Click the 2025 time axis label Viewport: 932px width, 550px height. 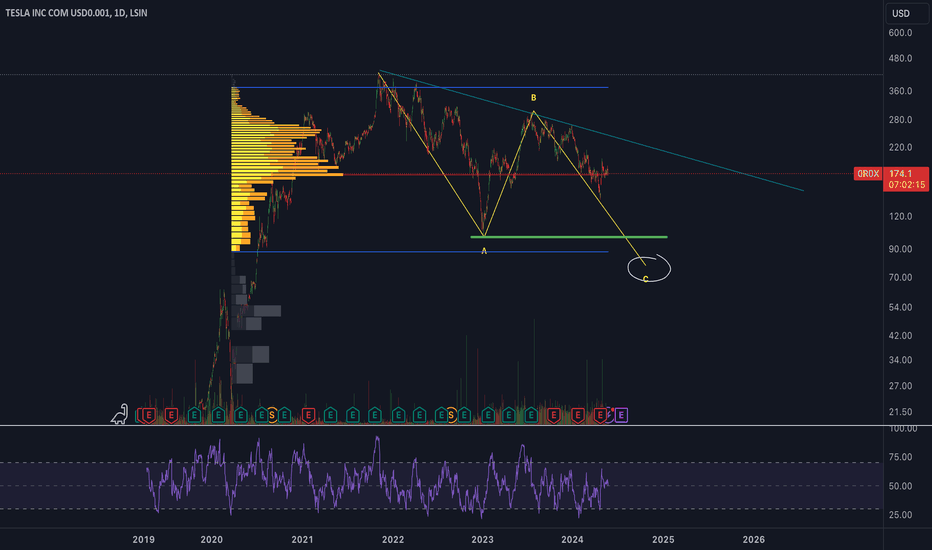pyautogui.click(x=663, y=539)
